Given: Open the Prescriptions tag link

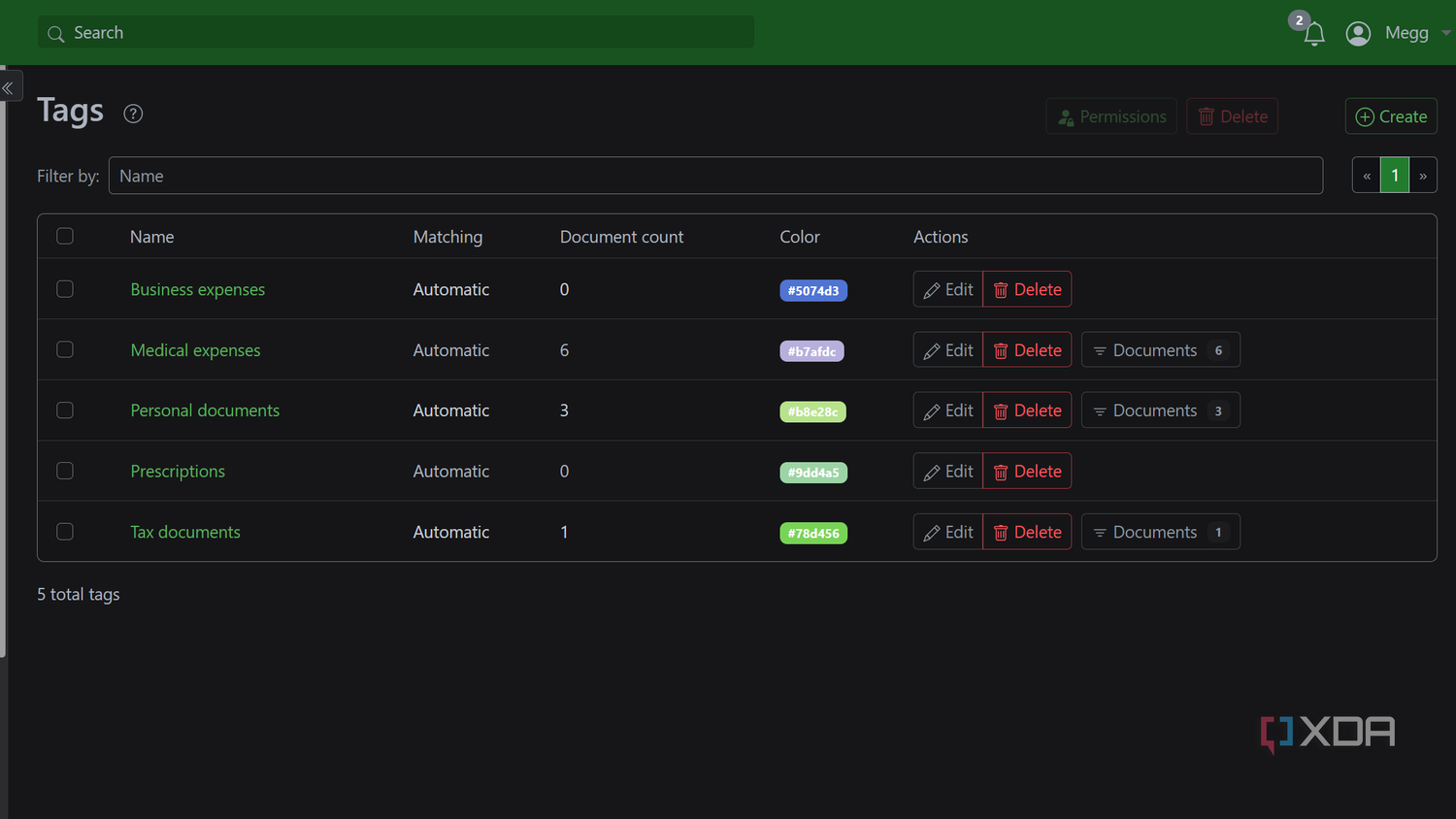Looking at the screenshot, I should pyautogui.click(x=178, y=472).
